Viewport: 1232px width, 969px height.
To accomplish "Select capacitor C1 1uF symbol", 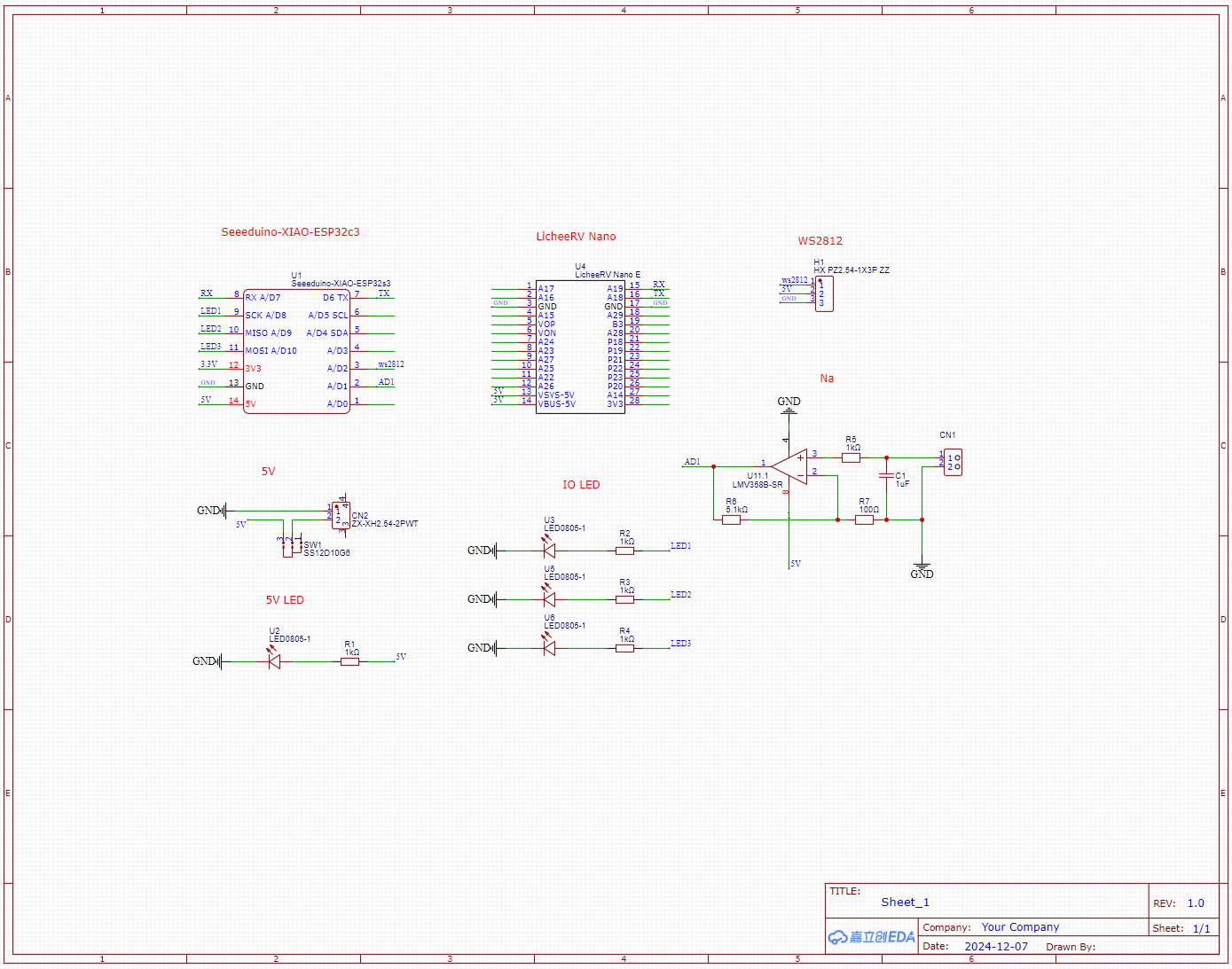I will (886, 476).
